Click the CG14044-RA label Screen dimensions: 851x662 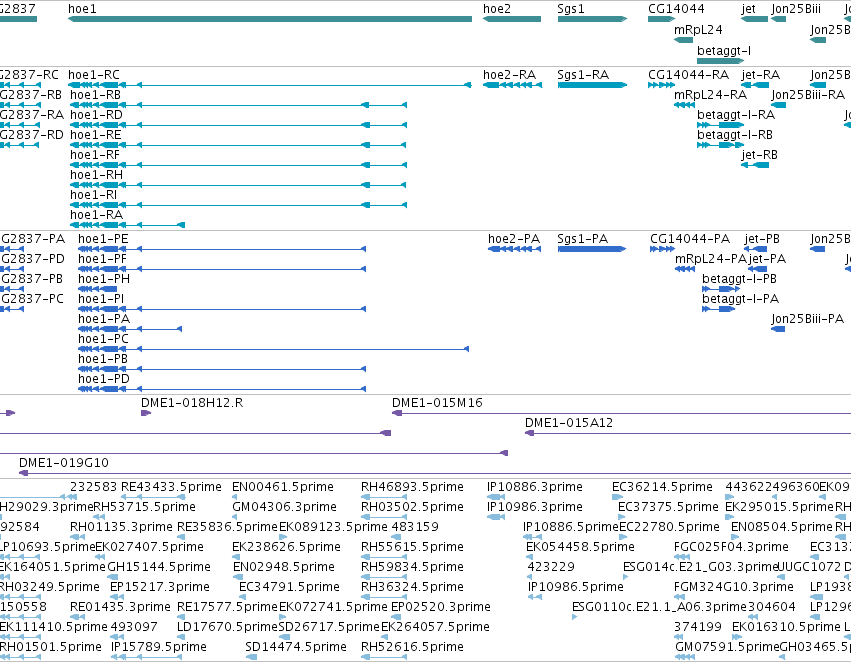click(689, 75)
